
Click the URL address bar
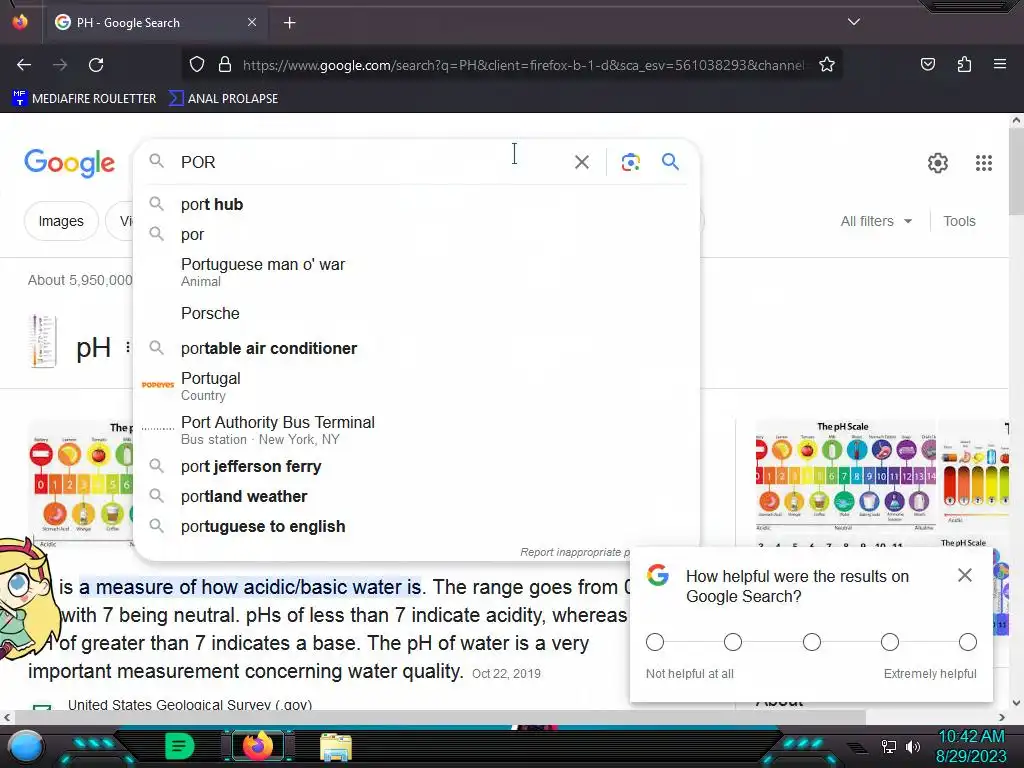[522, 65]
